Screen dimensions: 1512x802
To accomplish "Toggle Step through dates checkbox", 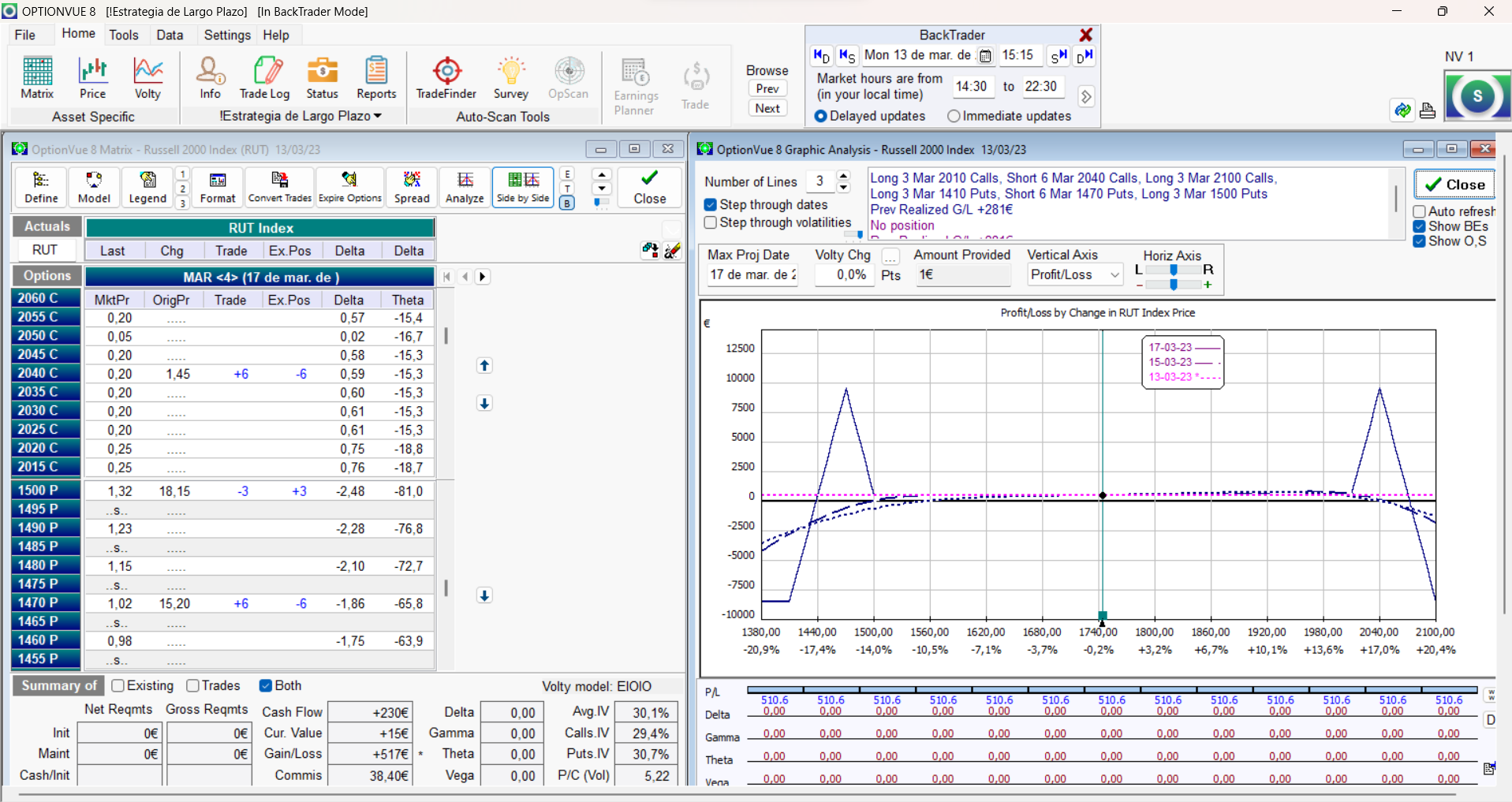I will pos(711,205).
